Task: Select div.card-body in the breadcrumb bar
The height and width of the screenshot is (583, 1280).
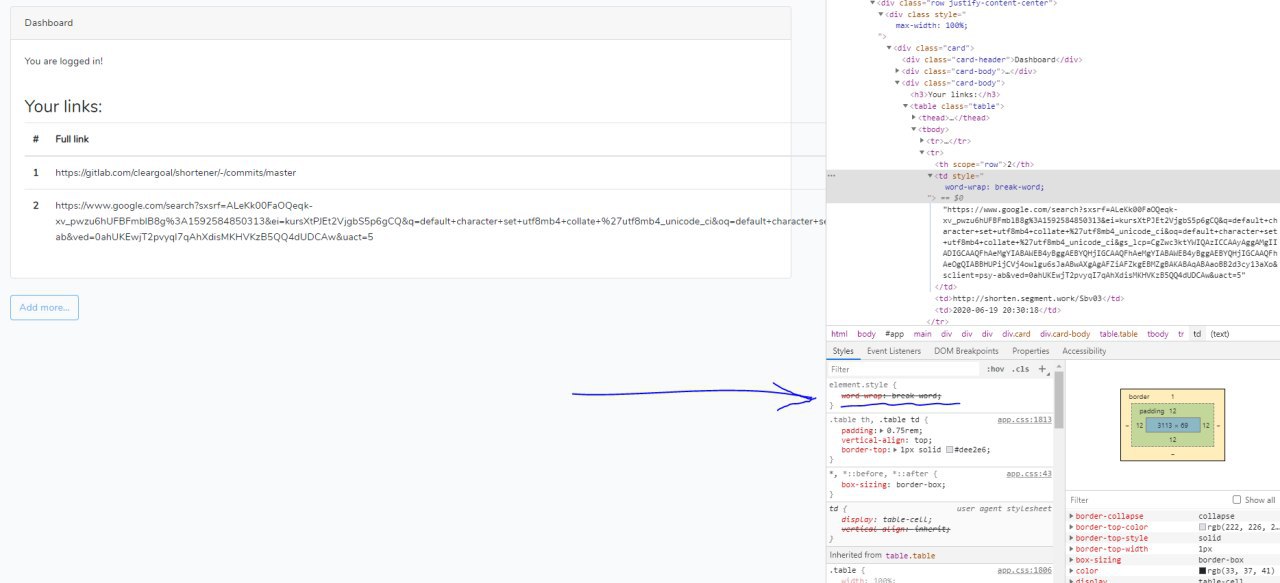Action: coord(1065,334)
